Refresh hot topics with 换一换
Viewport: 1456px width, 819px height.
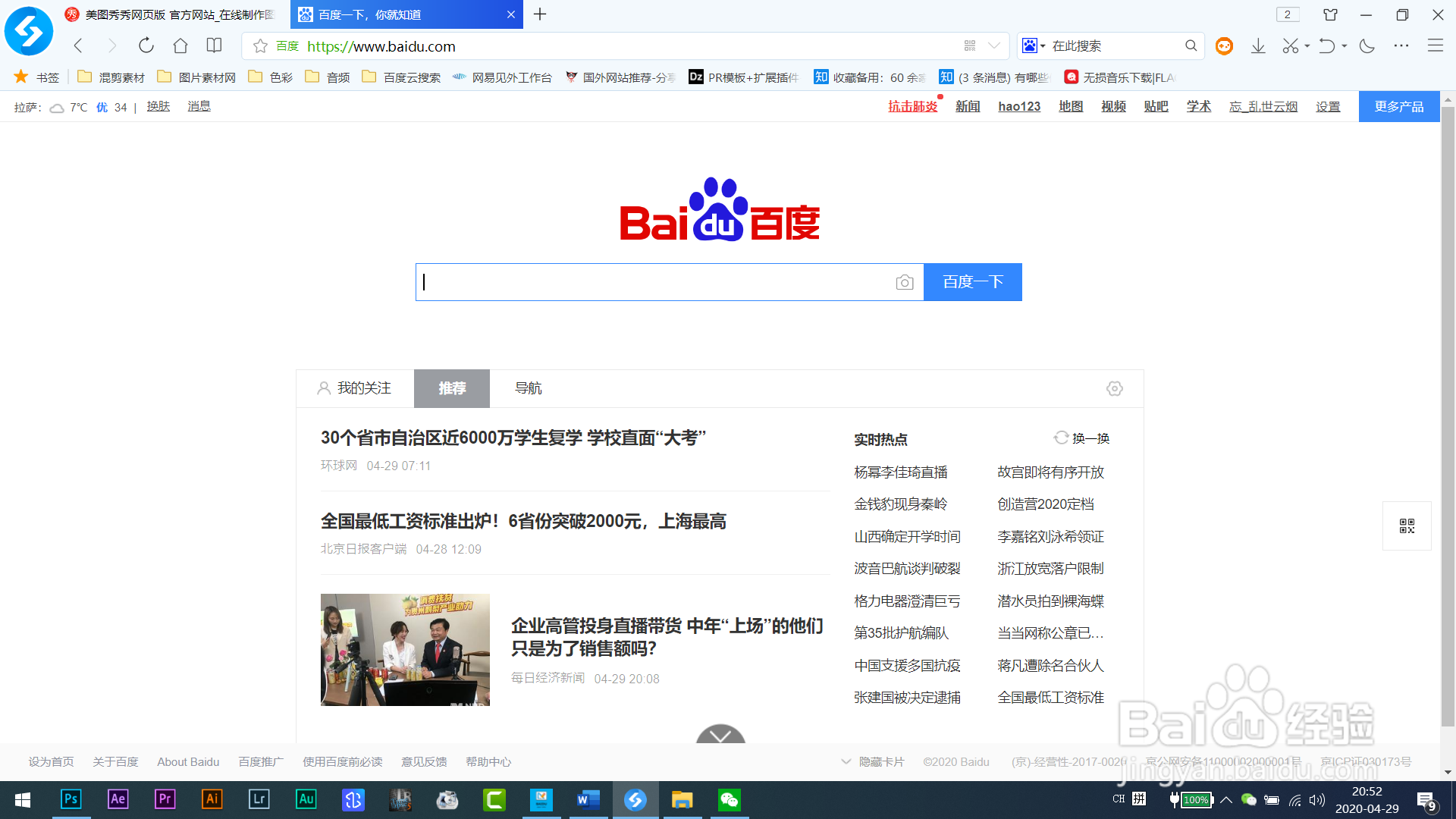(1082, 438)
